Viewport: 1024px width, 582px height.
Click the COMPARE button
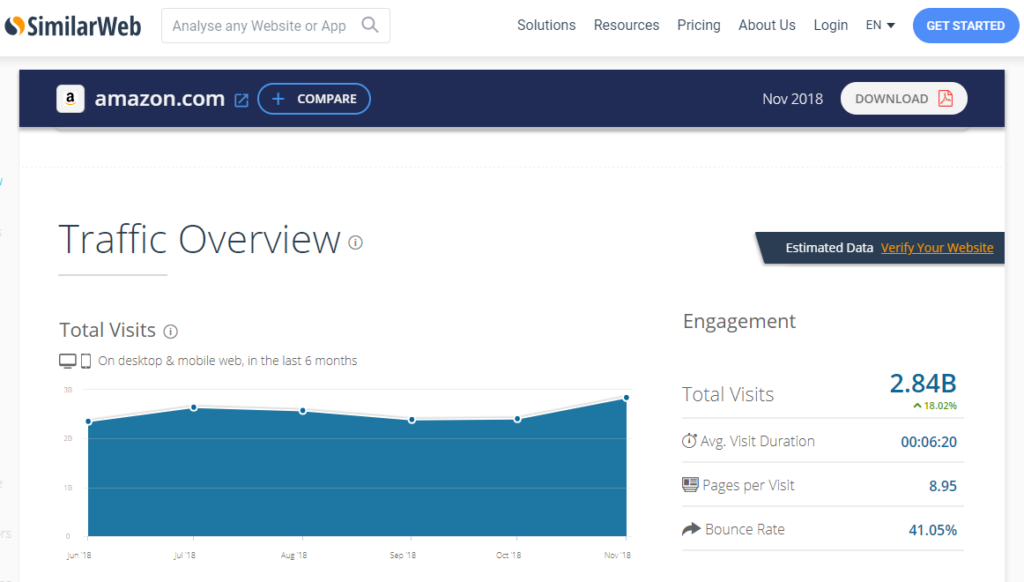[314, 99]
